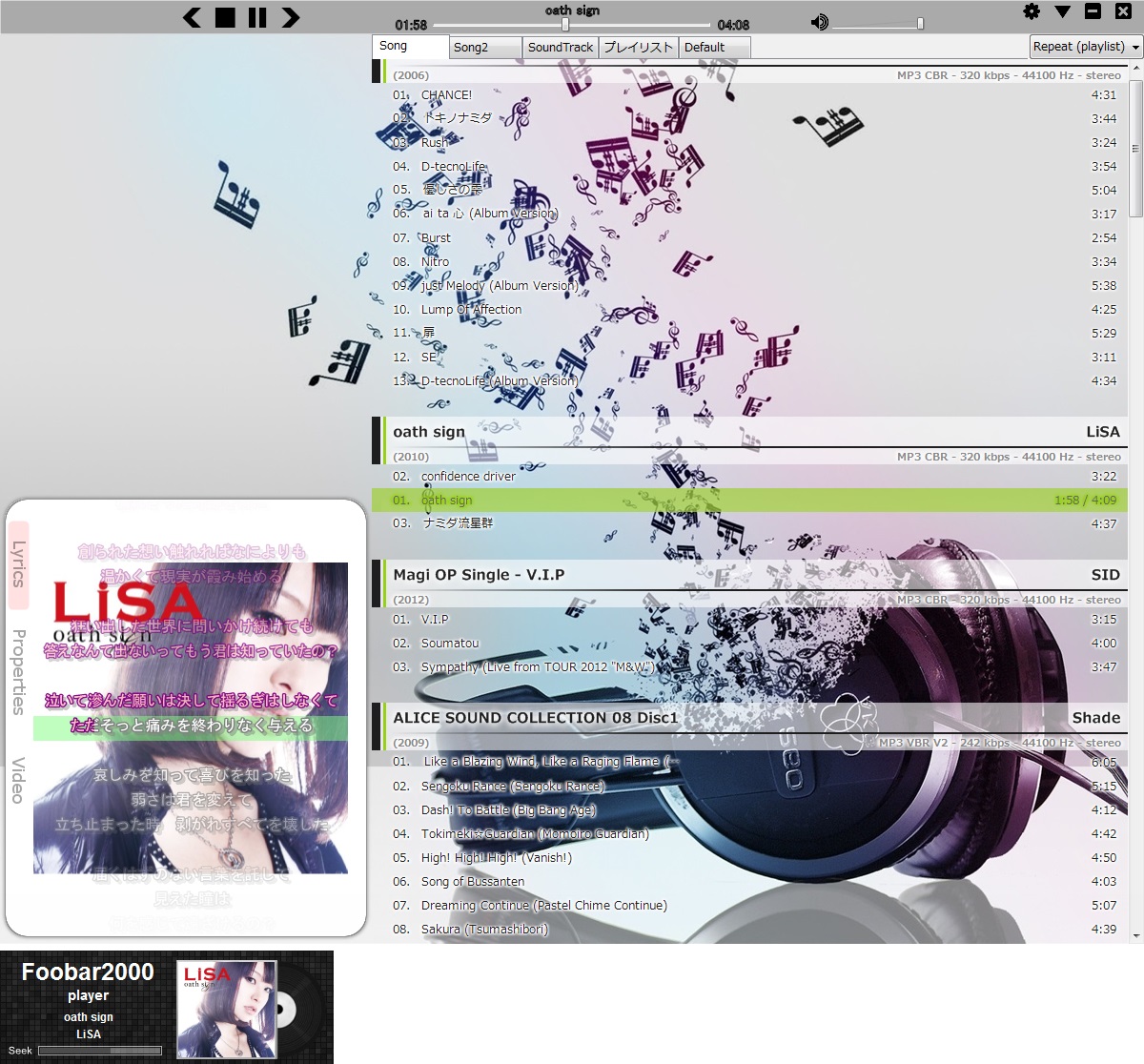Switch to the Song playlist tab

410,46
